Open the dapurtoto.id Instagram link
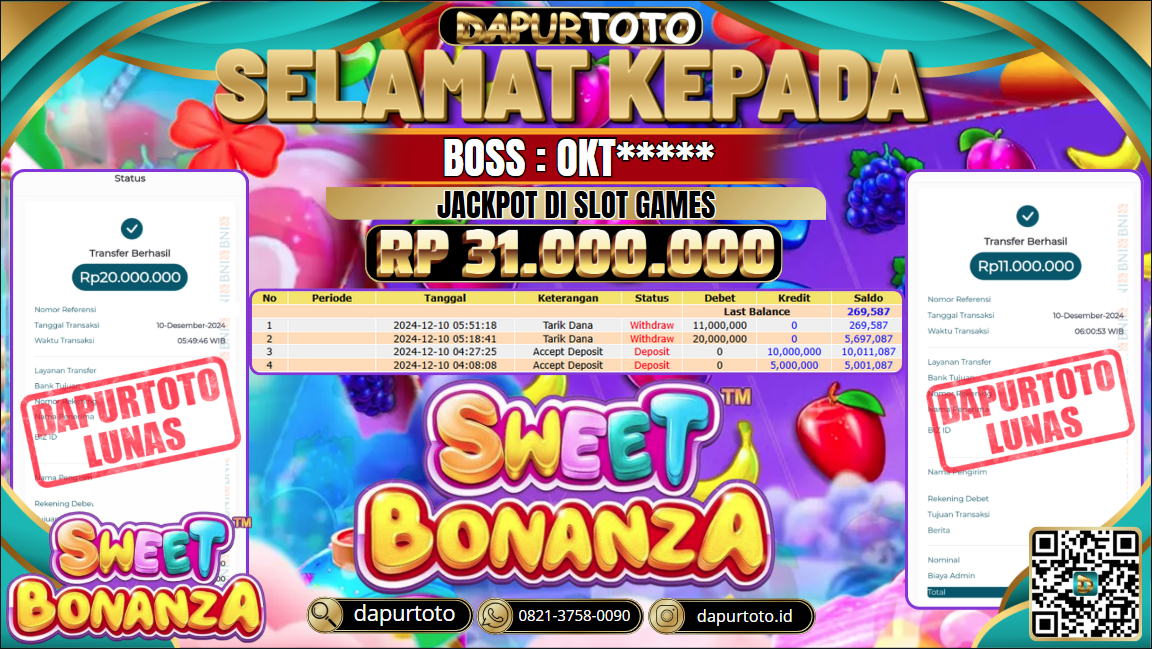 (x=744, y=616)
